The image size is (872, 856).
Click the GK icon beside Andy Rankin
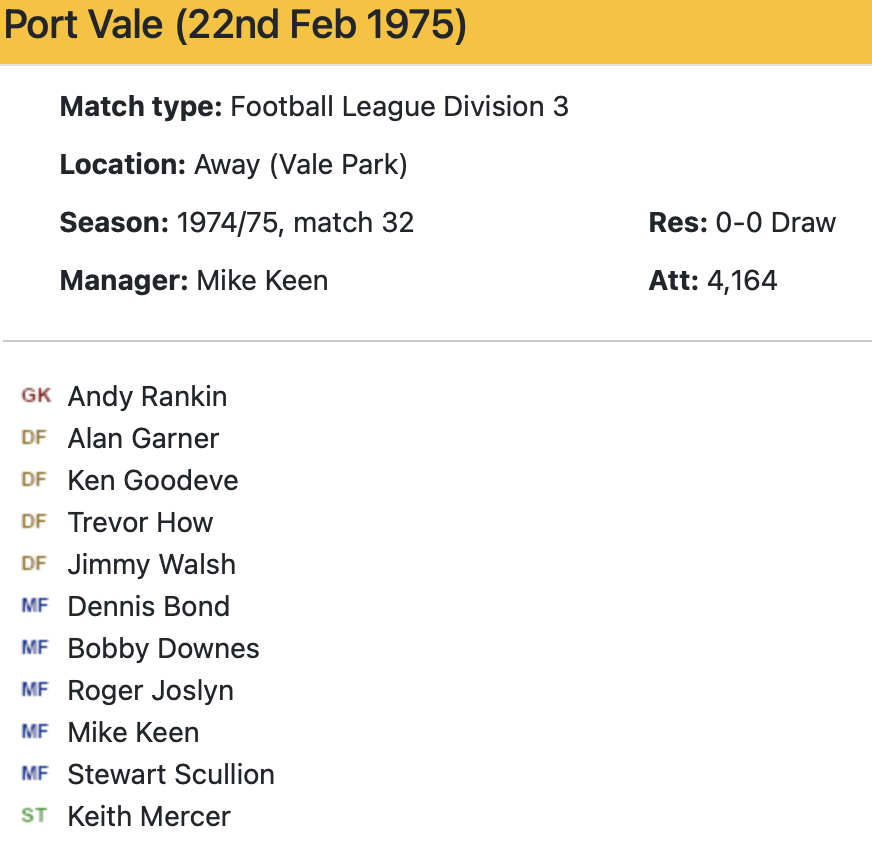point(35,396)
